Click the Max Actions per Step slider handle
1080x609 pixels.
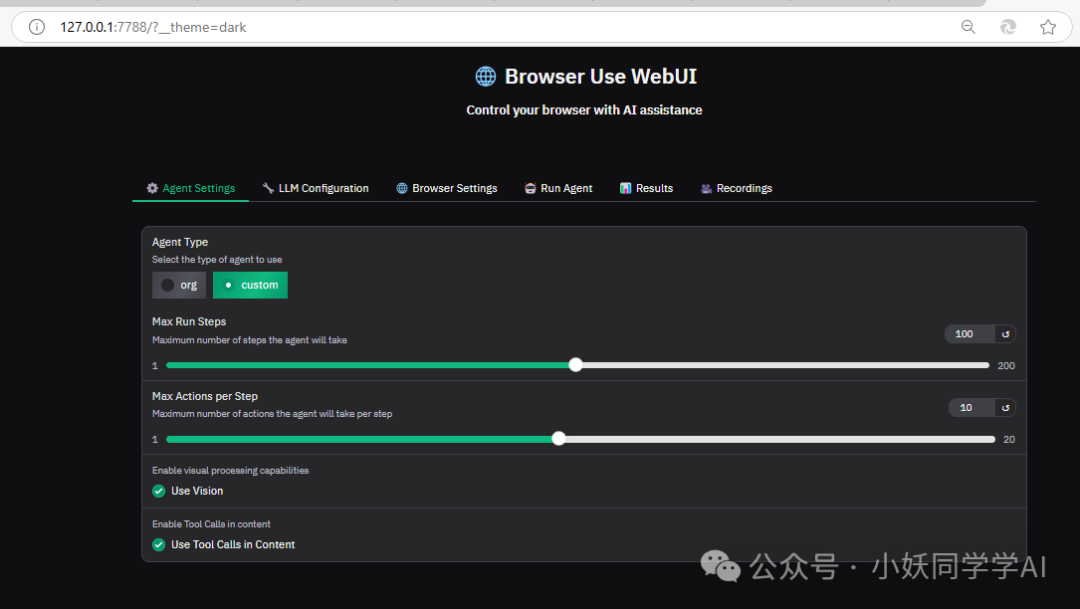pyautogui.click(x=559, y=439)
